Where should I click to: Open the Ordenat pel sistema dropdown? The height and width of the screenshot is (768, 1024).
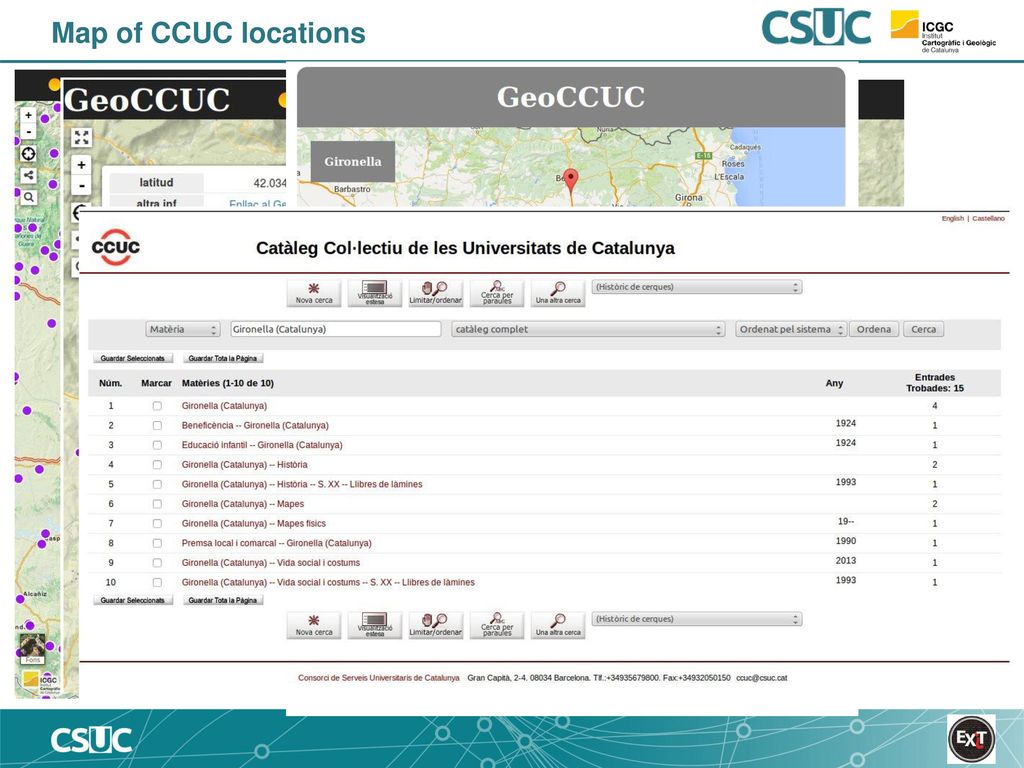tap(791, 329)
